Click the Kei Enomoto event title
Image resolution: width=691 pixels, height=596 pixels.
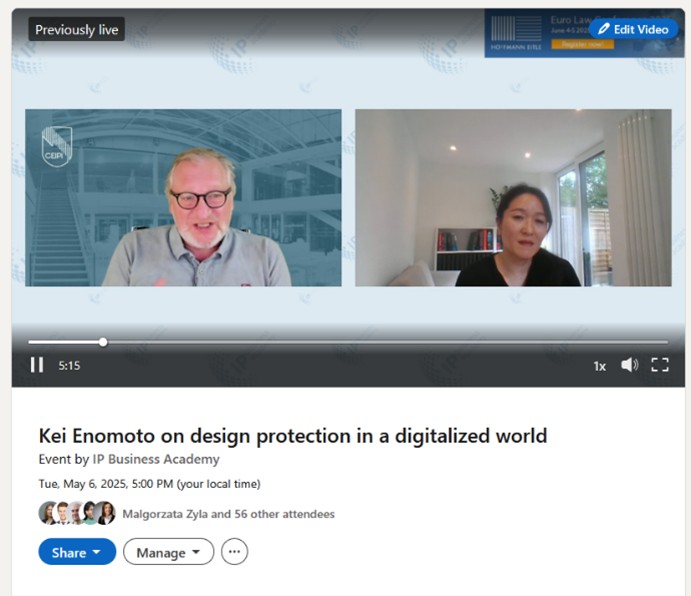pos(292,436)
